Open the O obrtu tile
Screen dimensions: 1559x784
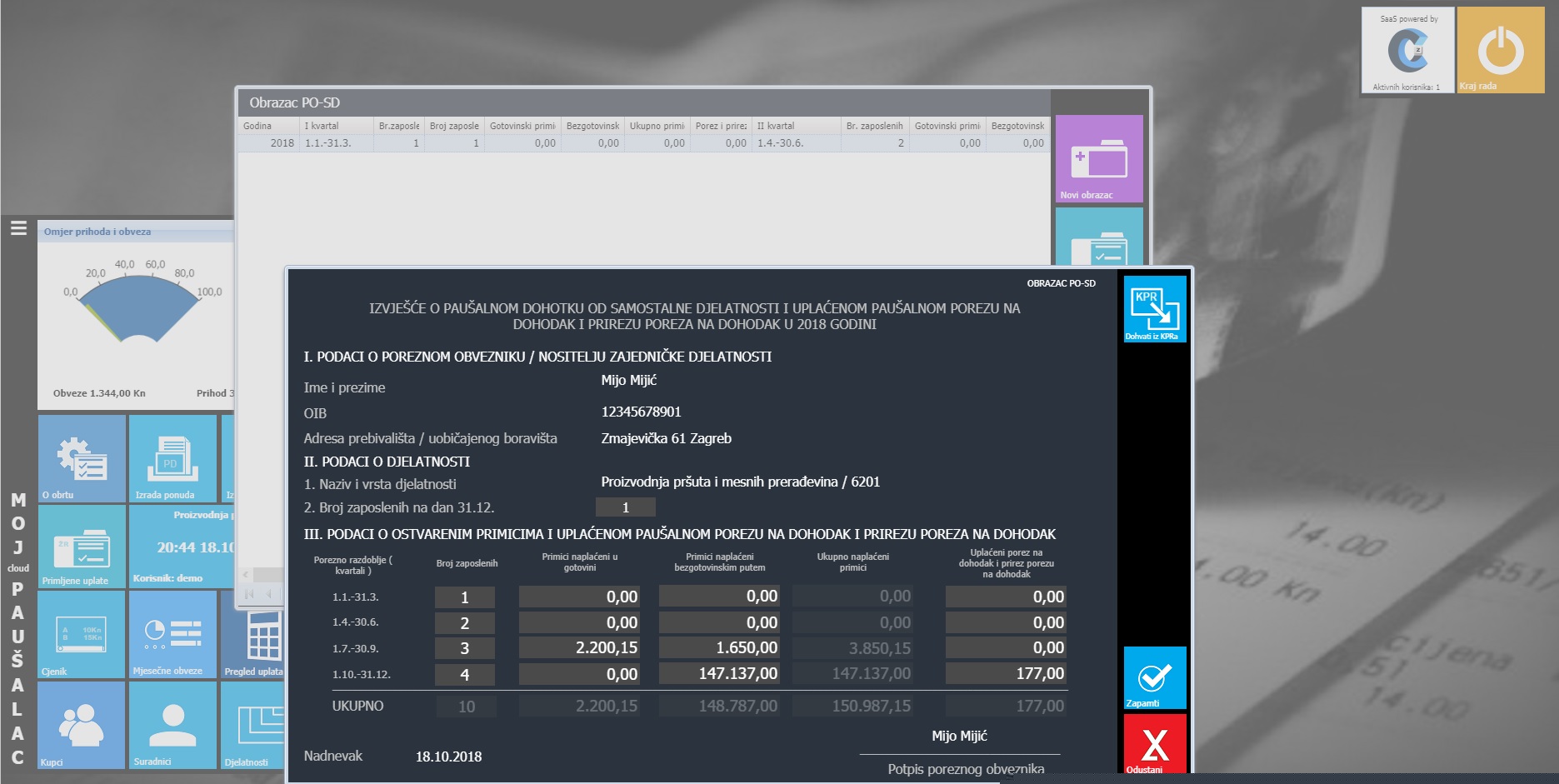(x=82, y=458)
